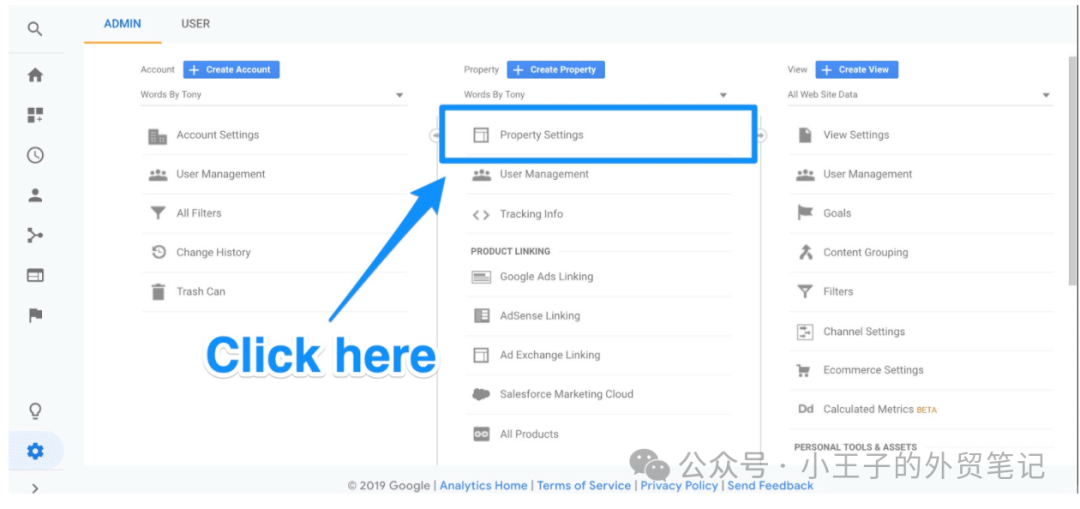Open the Property dropdown Words By Tony
The height and width of the screenshot is (509, 1080).
[596, 95]
